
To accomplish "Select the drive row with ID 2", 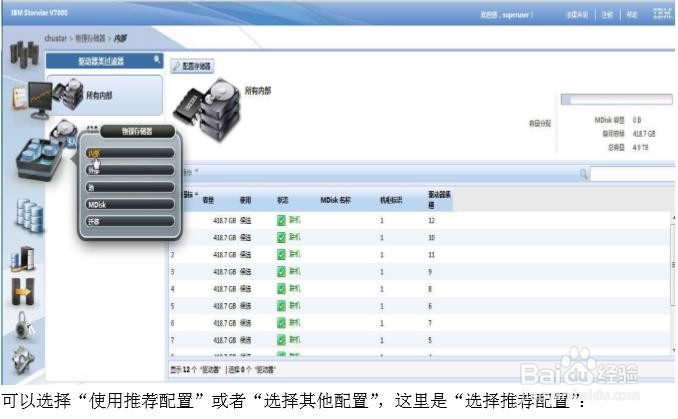I will (x=419, y=254).
